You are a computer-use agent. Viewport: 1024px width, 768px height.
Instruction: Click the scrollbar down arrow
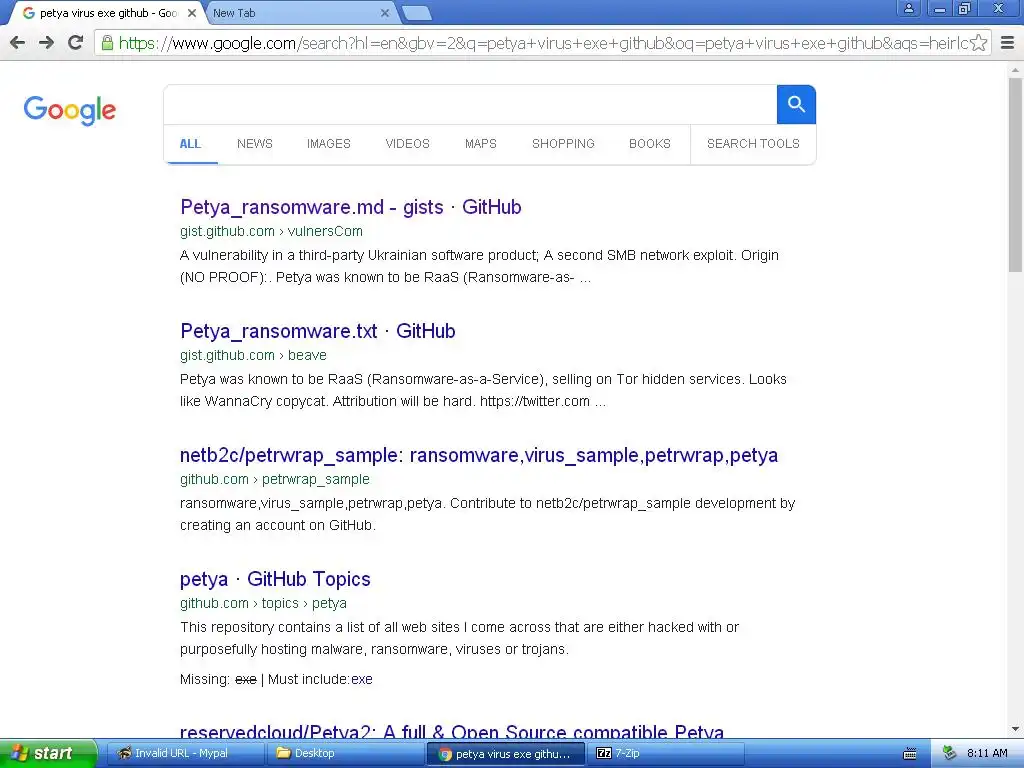pyautogui.click(x=1016, y=729)
